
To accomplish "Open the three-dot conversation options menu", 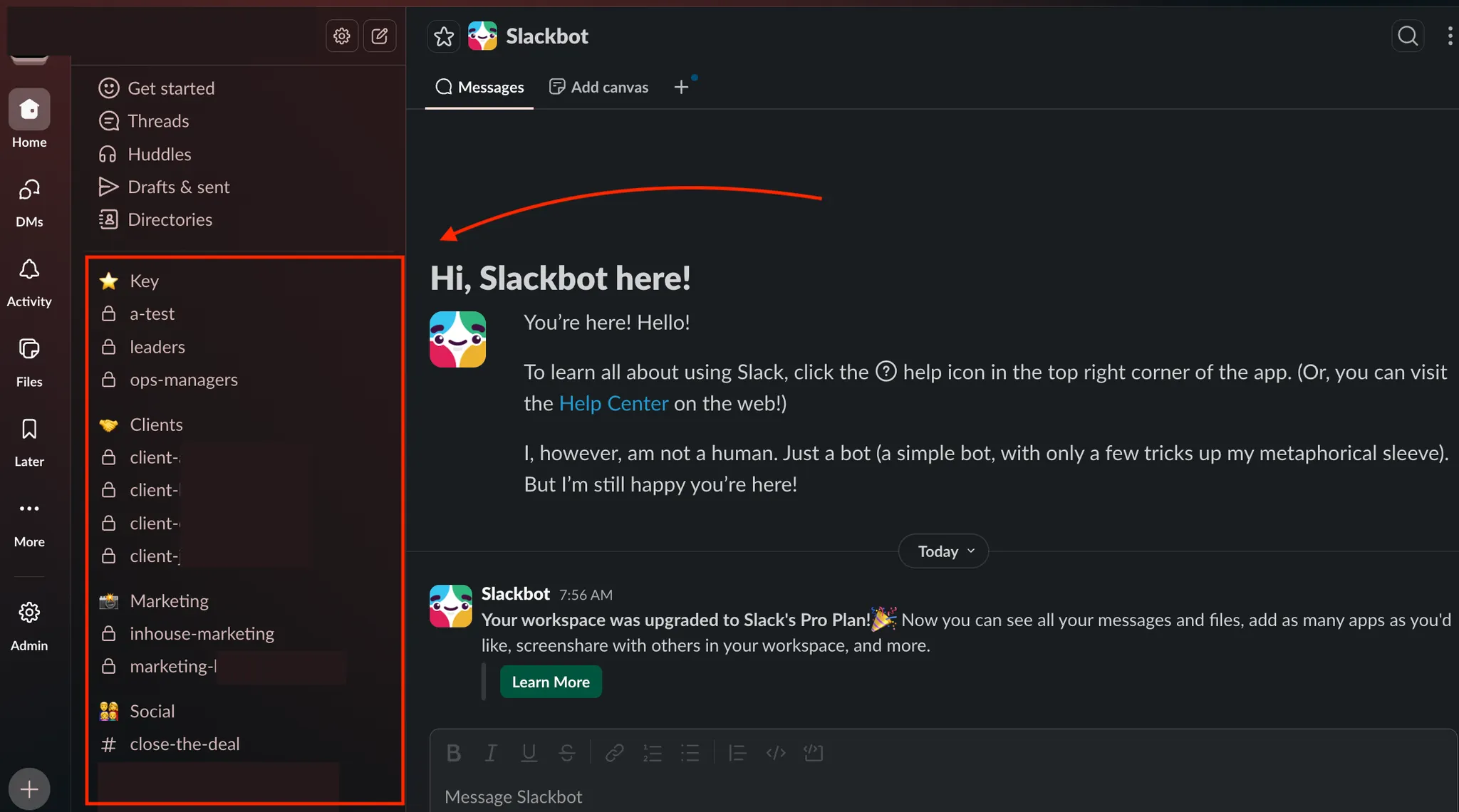I will coord(1450,36).
